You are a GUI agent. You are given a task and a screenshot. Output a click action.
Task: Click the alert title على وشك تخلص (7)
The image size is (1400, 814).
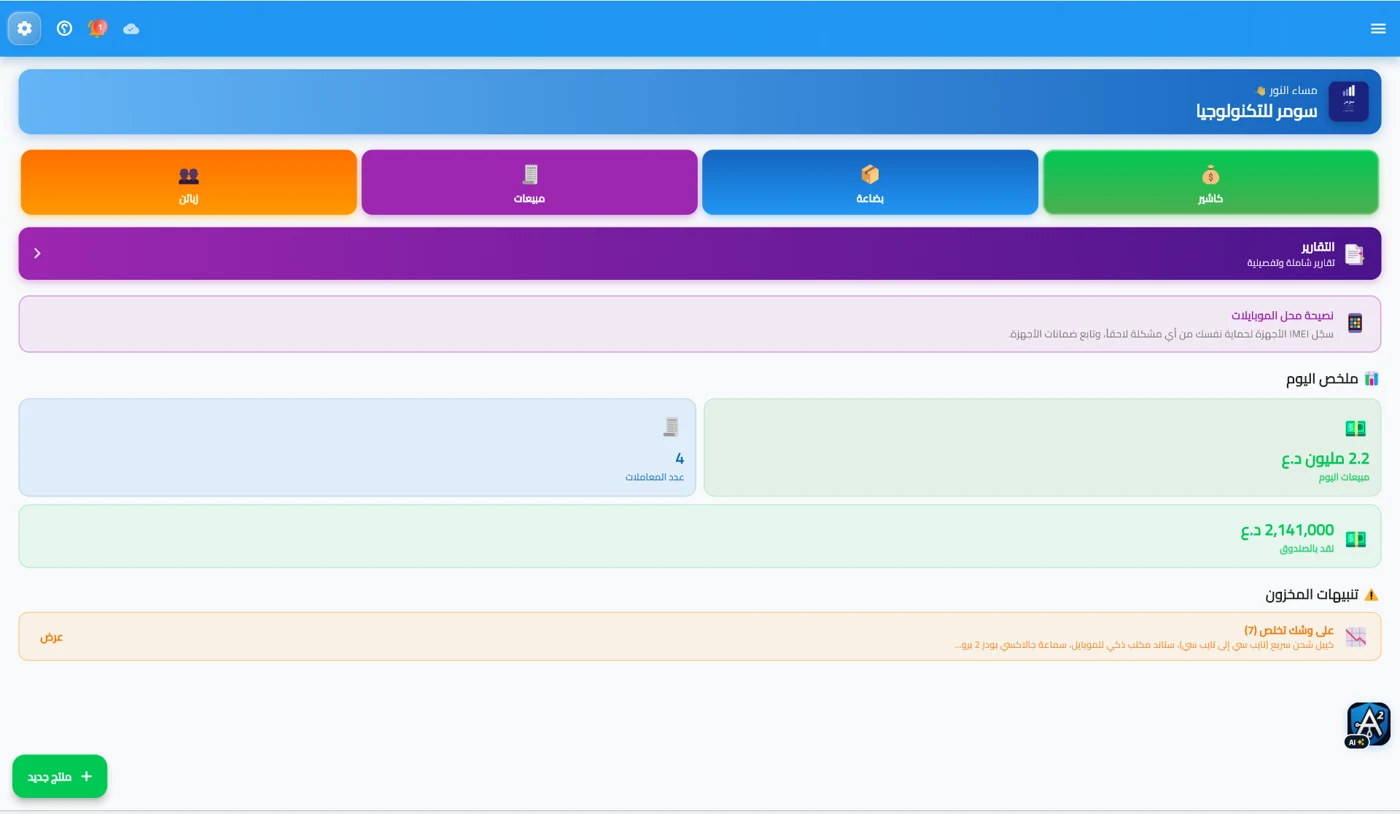coord(1289,630)
